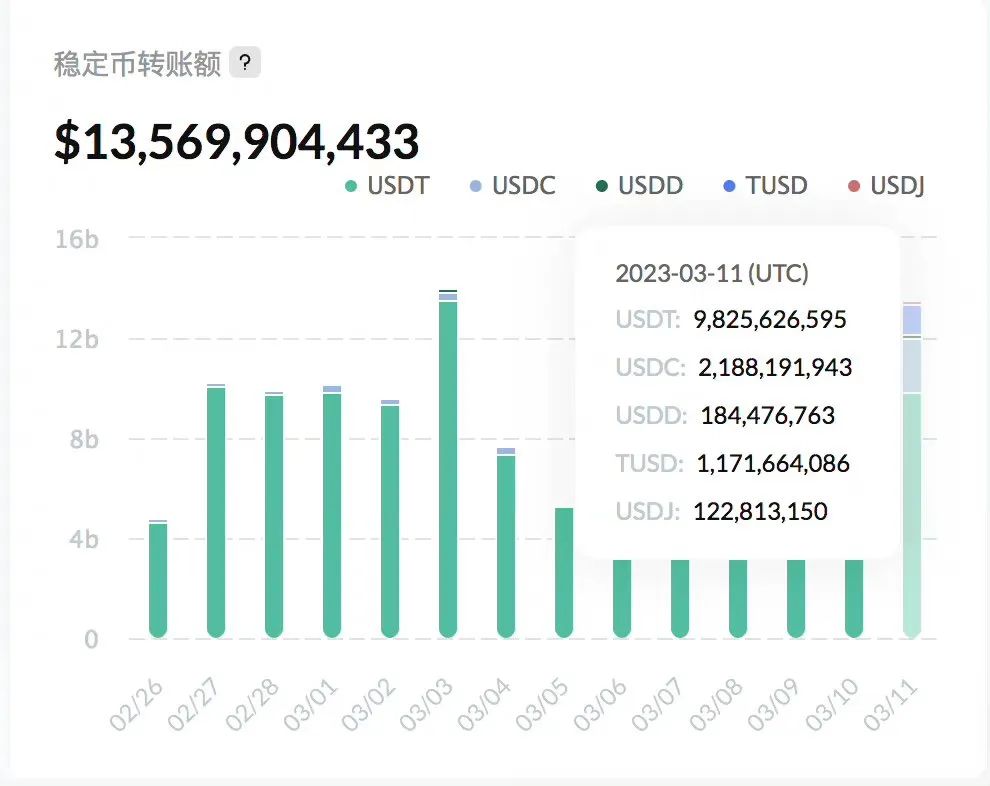Click the 02/28 bar in the chart

pyautogui.click(x=274, y=515)
